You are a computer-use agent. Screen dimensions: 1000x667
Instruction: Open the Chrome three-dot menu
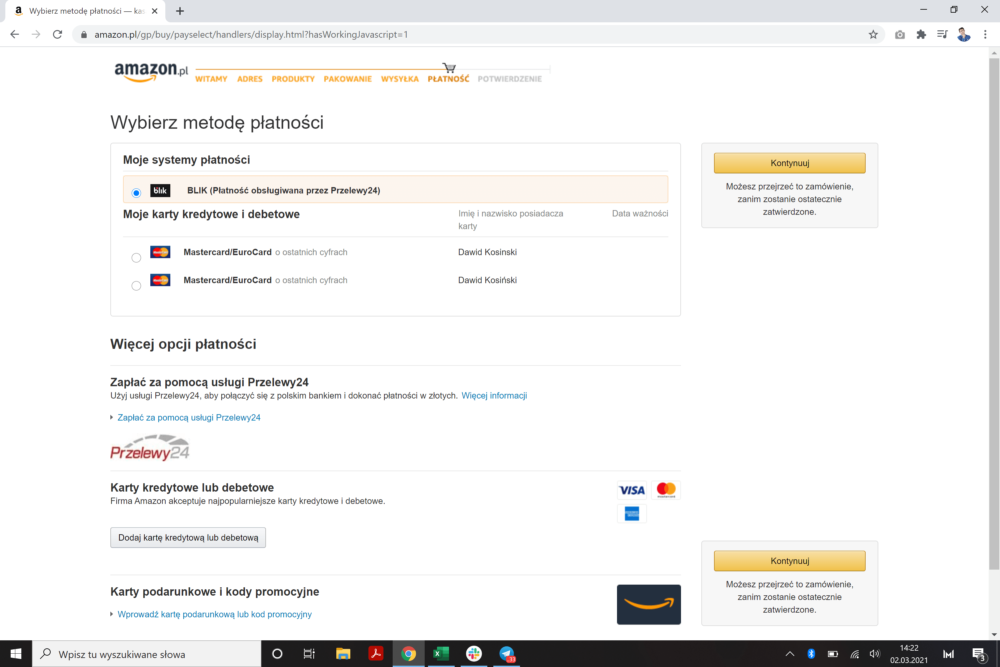985,34
